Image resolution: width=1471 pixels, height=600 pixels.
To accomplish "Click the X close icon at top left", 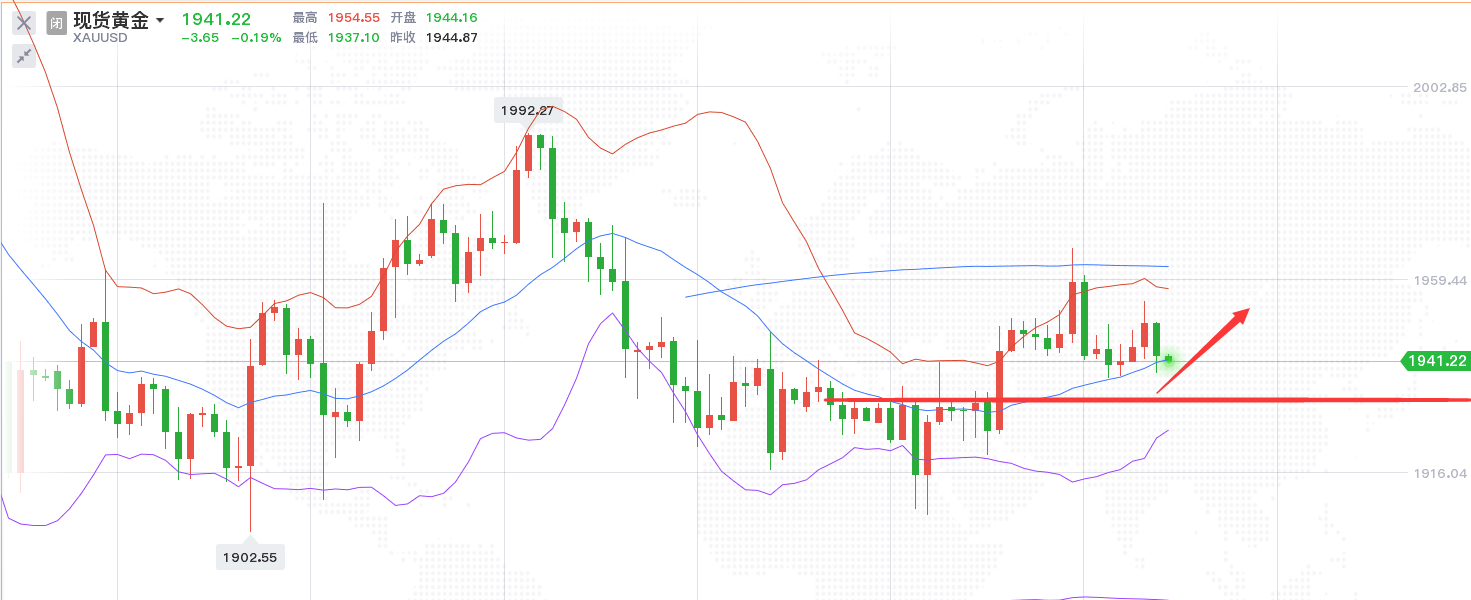I will tap(24, 22).
